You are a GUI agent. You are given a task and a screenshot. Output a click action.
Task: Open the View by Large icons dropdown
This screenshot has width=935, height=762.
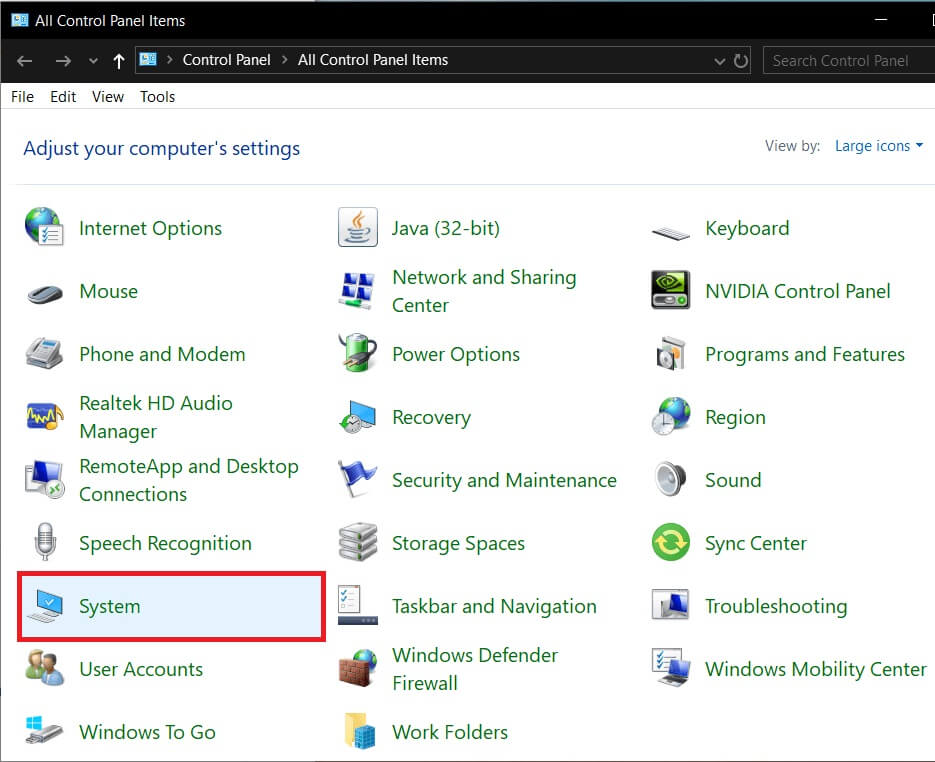tap(879, 145)
